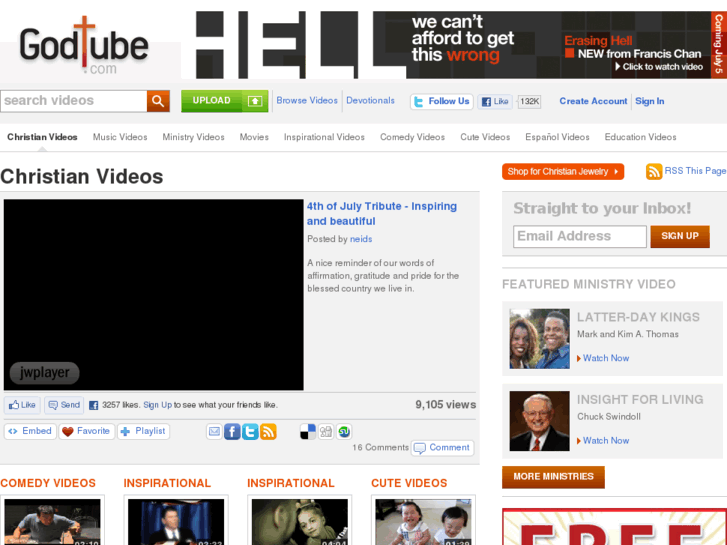Open Latter-Day Kings couple thumbnail
The width and height of the screenshot is (727, 545).
(x=539, y=339)
